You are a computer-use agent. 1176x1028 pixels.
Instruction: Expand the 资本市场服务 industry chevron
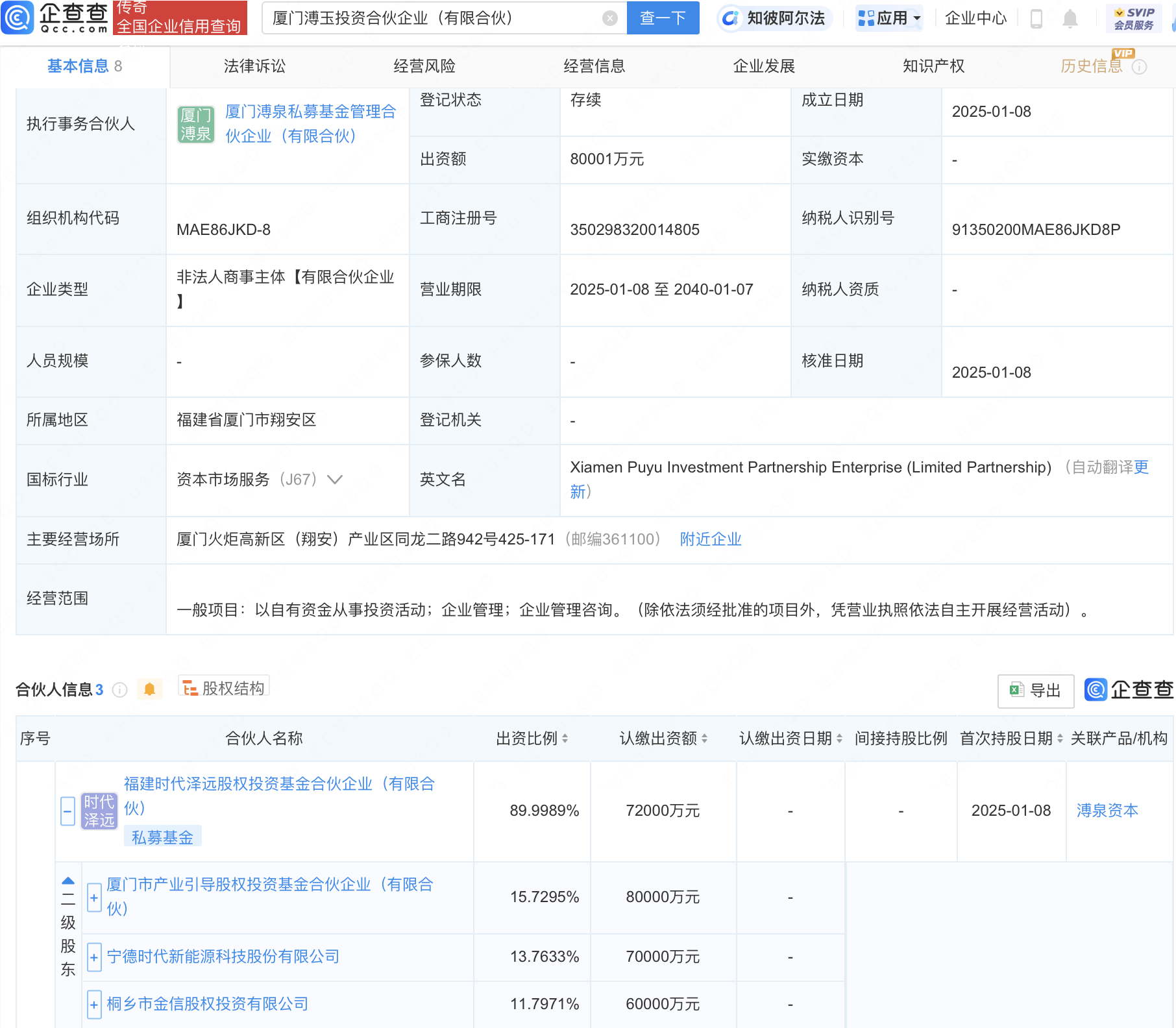[x=334, y=480]
